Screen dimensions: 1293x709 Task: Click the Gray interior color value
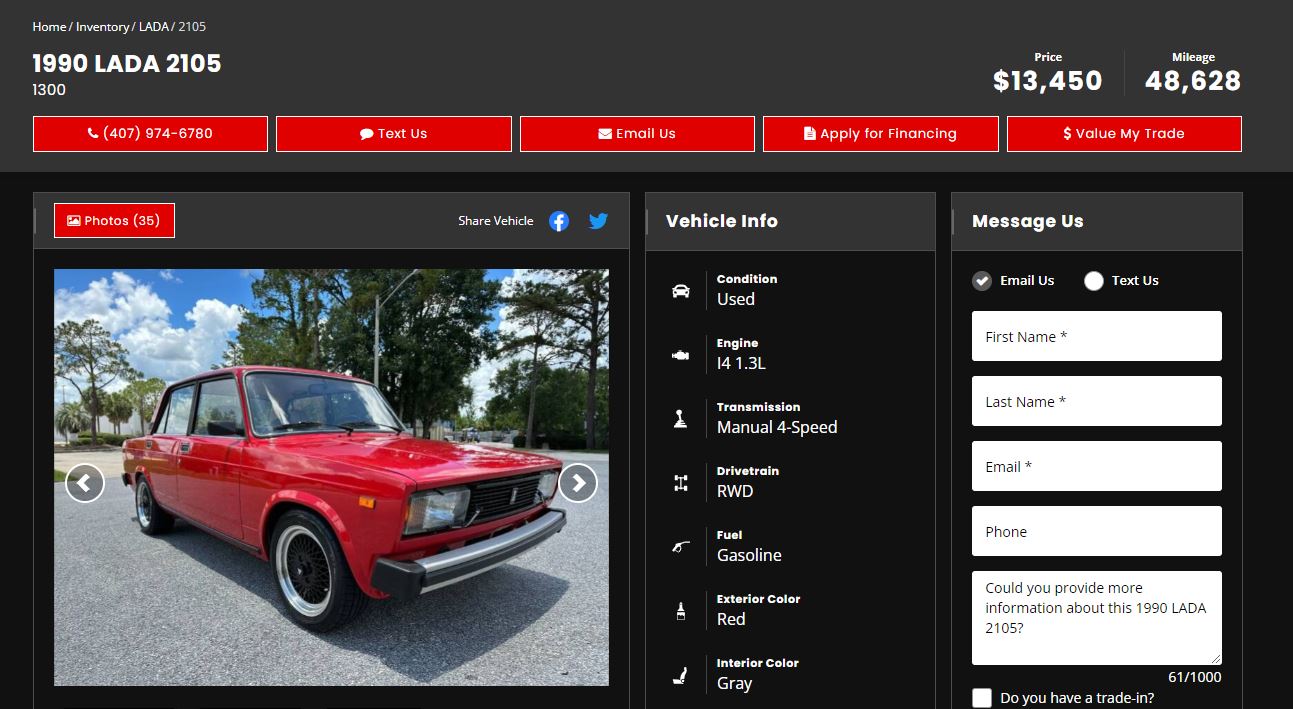[734, 683]
